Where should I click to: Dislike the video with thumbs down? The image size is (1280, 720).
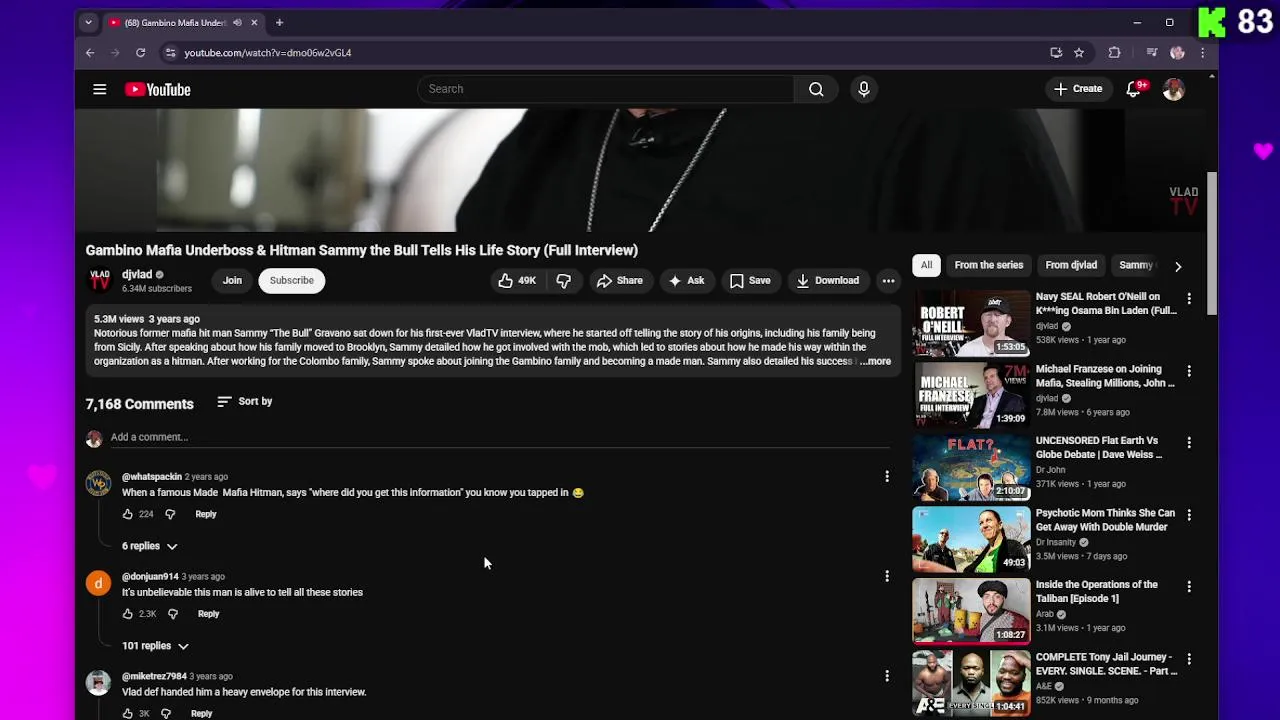click(564, 281)
